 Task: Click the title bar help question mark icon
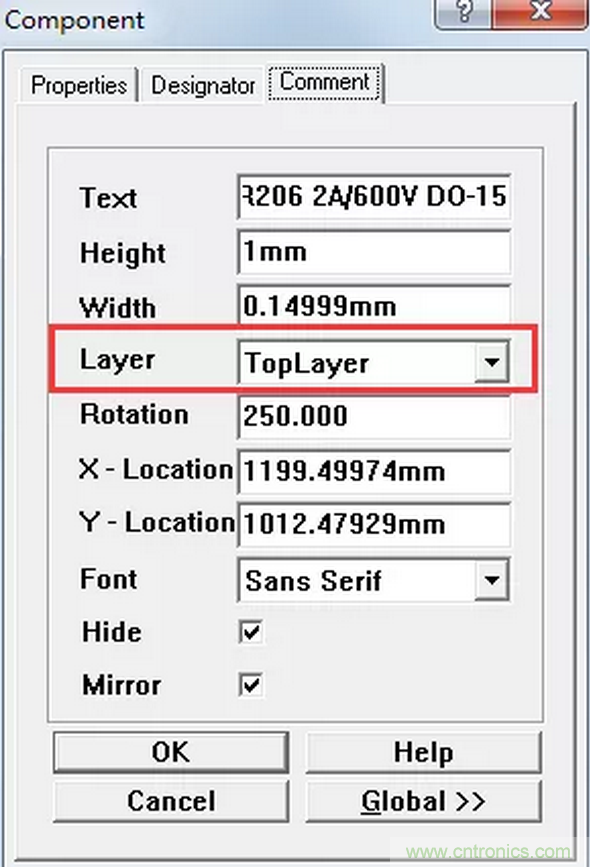pyautogui.click(x=464, y=11)
